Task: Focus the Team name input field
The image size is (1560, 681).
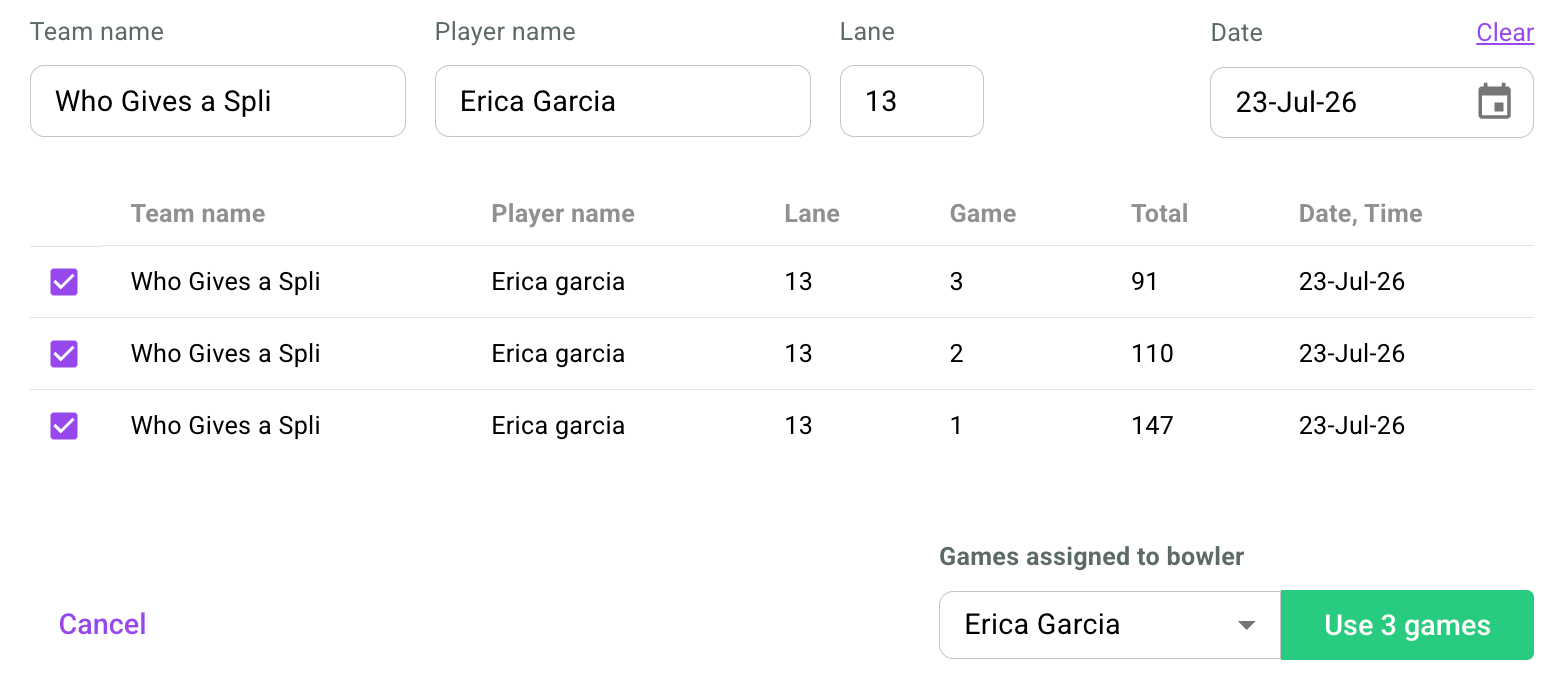Action: tap(218, 101)
